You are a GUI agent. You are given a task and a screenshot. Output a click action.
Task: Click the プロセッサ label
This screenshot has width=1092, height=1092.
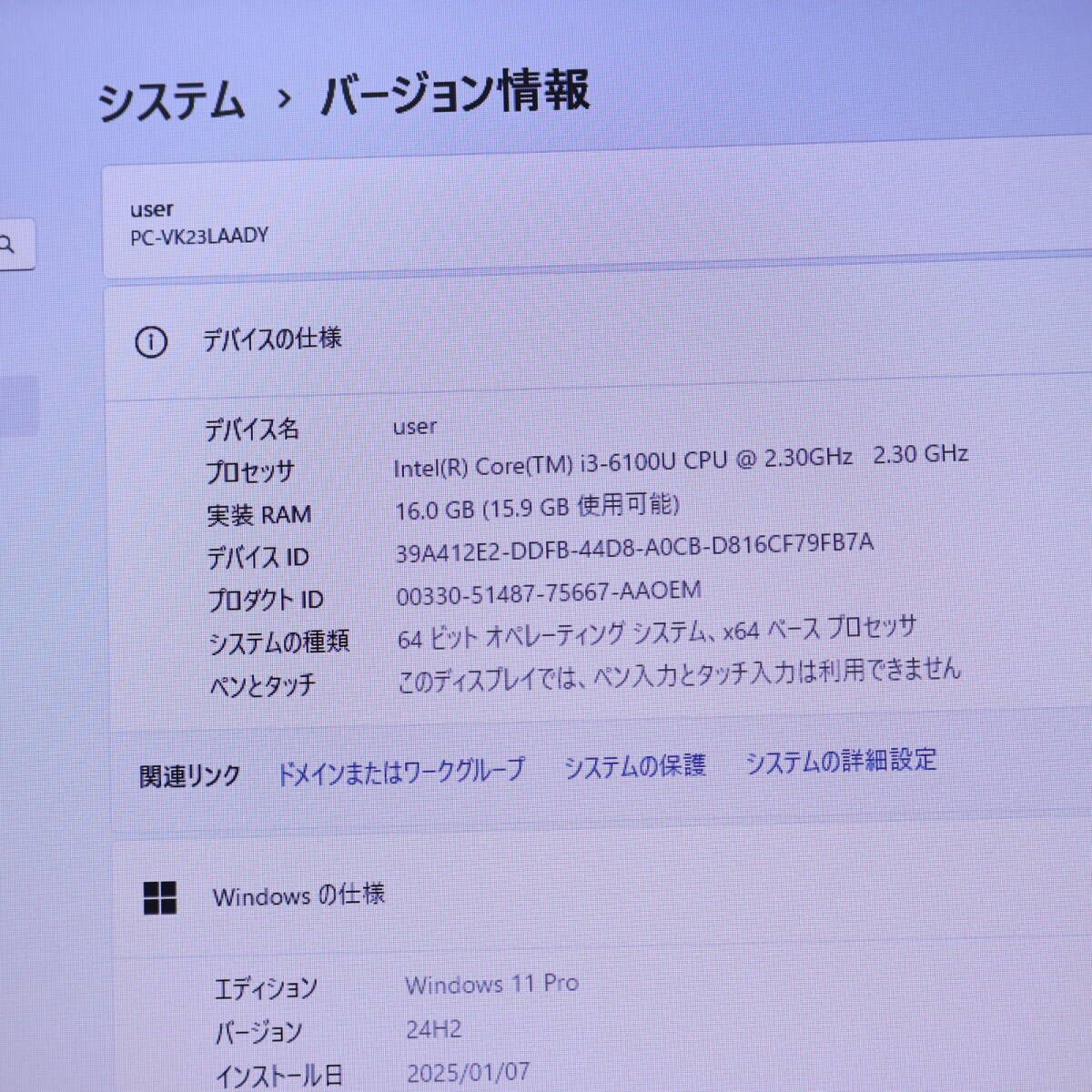(250, 471)
